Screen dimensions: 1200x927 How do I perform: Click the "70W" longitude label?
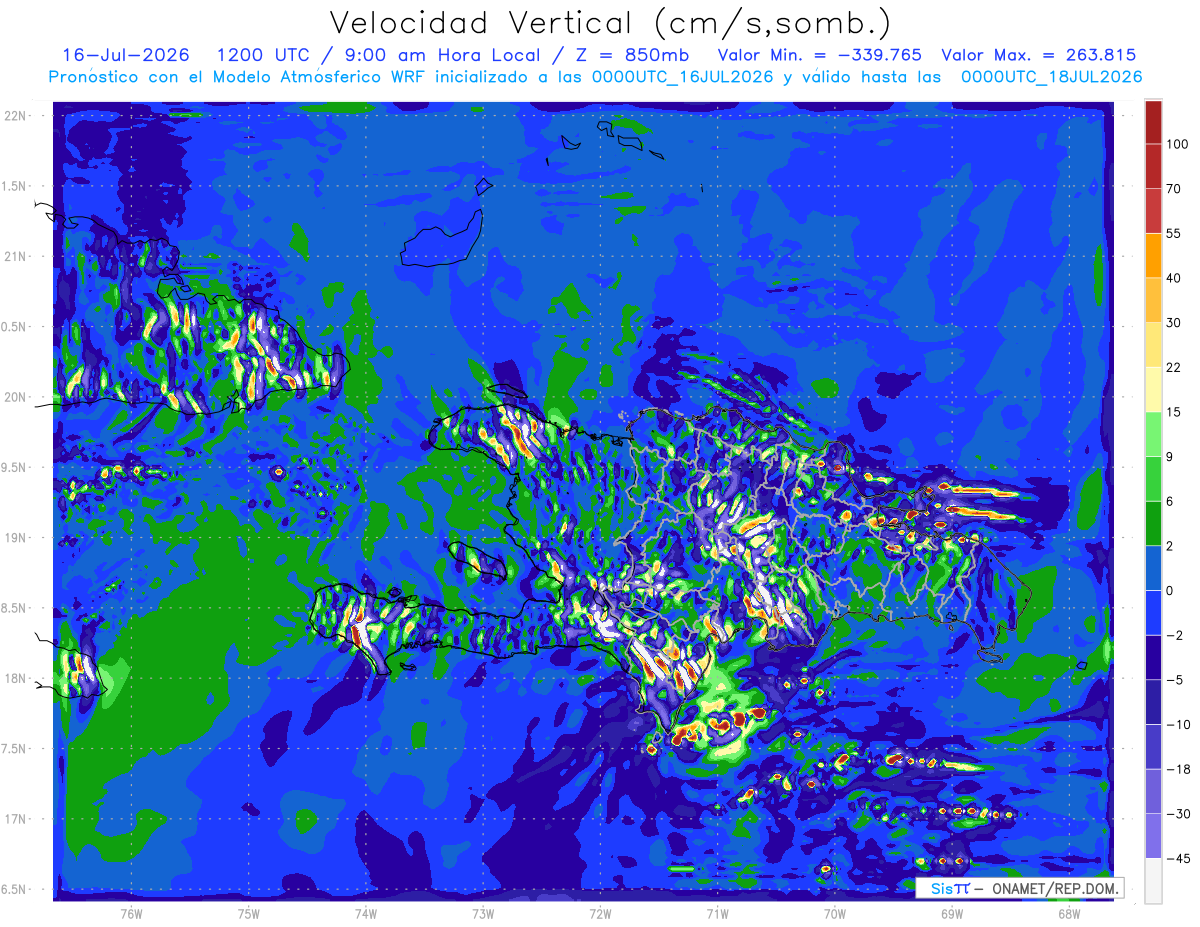click(x=835, y=914)
